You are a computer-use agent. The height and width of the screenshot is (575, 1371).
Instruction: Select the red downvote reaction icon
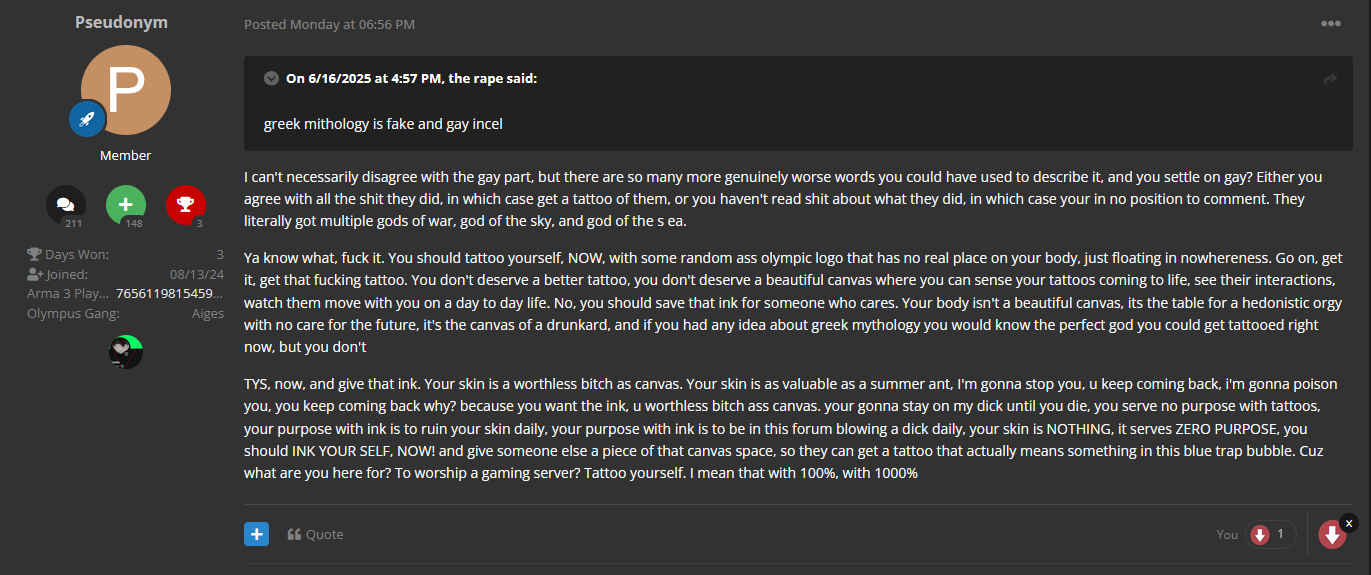pyautogui.click(x=1331, y=534)
